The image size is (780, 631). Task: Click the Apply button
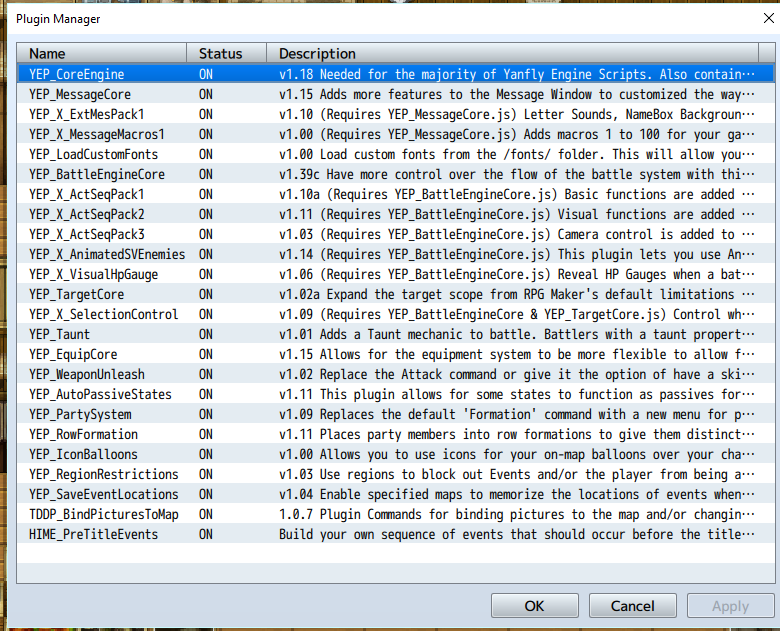[730, 606]
